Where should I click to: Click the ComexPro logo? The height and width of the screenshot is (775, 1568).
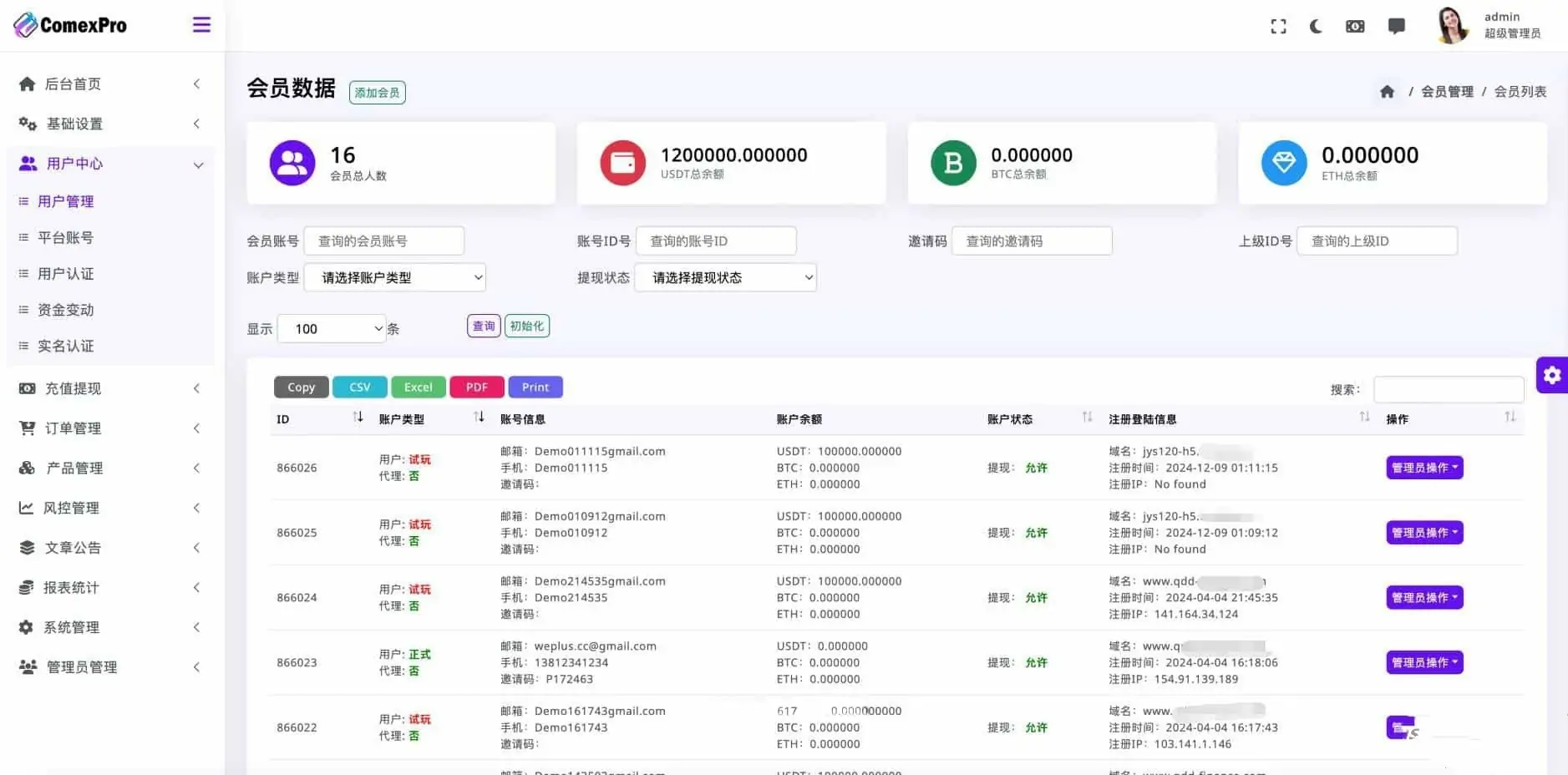(70, 25)
